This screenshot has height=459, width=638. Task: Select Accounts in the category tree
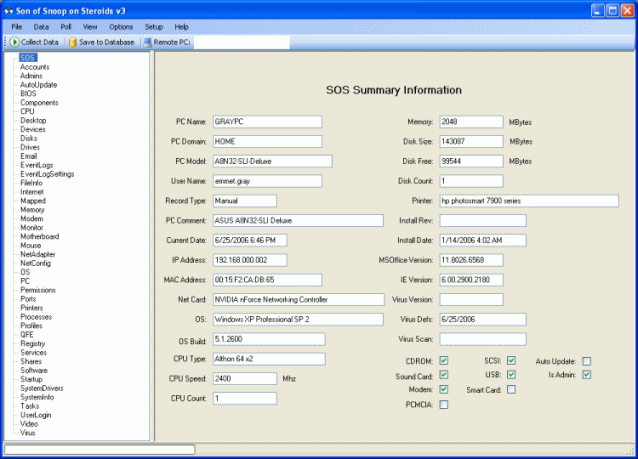[x=34, y=67]
